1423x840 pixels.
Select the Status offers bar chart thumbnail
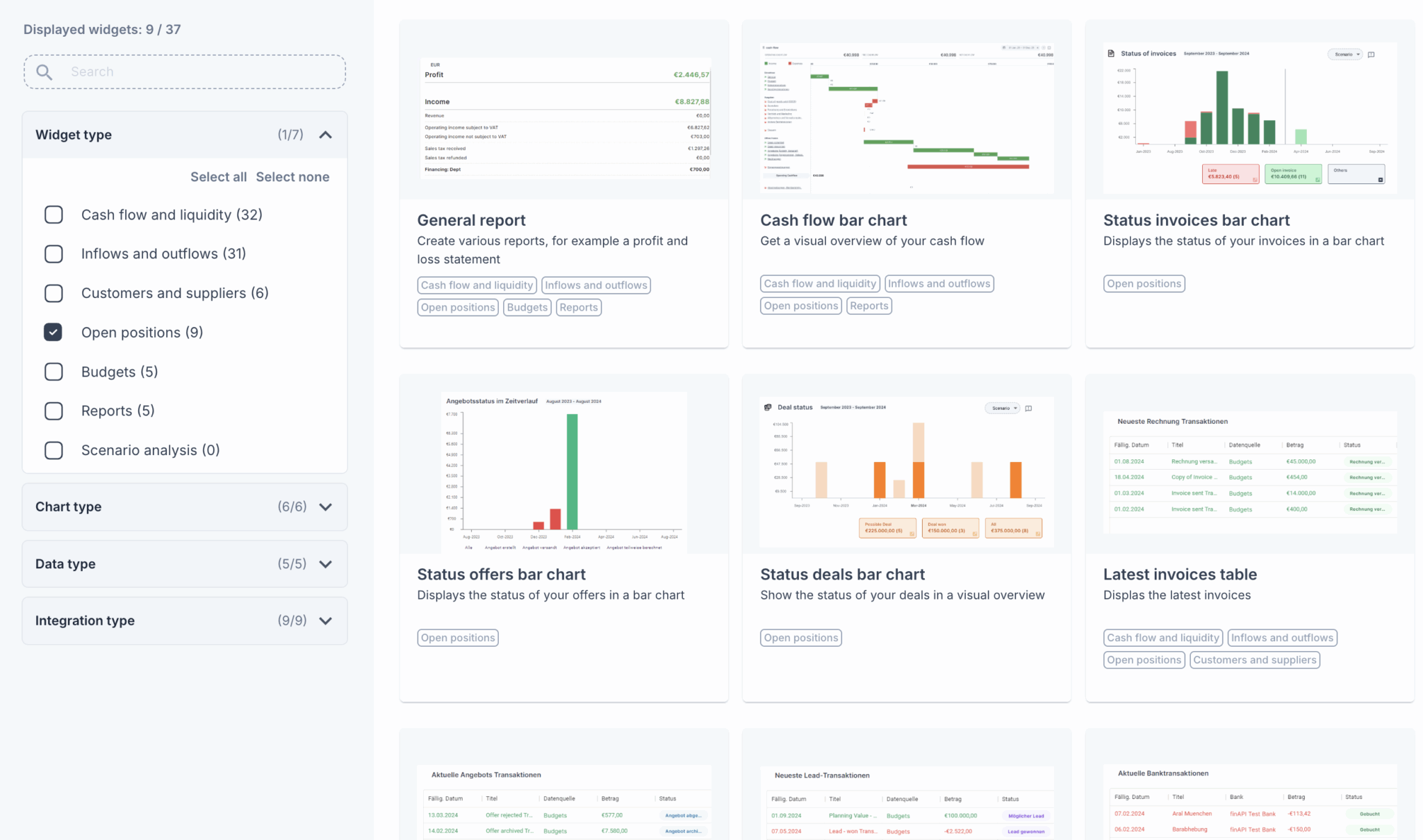pyautogui.click(x=564, y=471)
